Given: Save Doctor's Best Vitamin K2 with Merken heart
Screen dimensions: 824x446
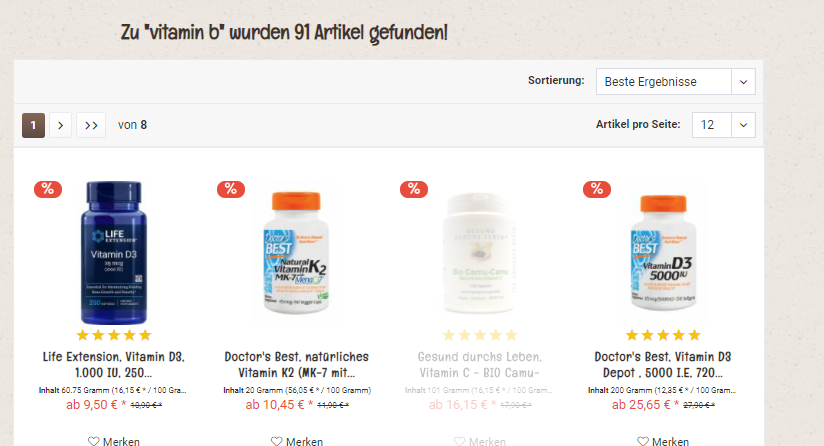Looking at the screenshot, I should 296,441.
